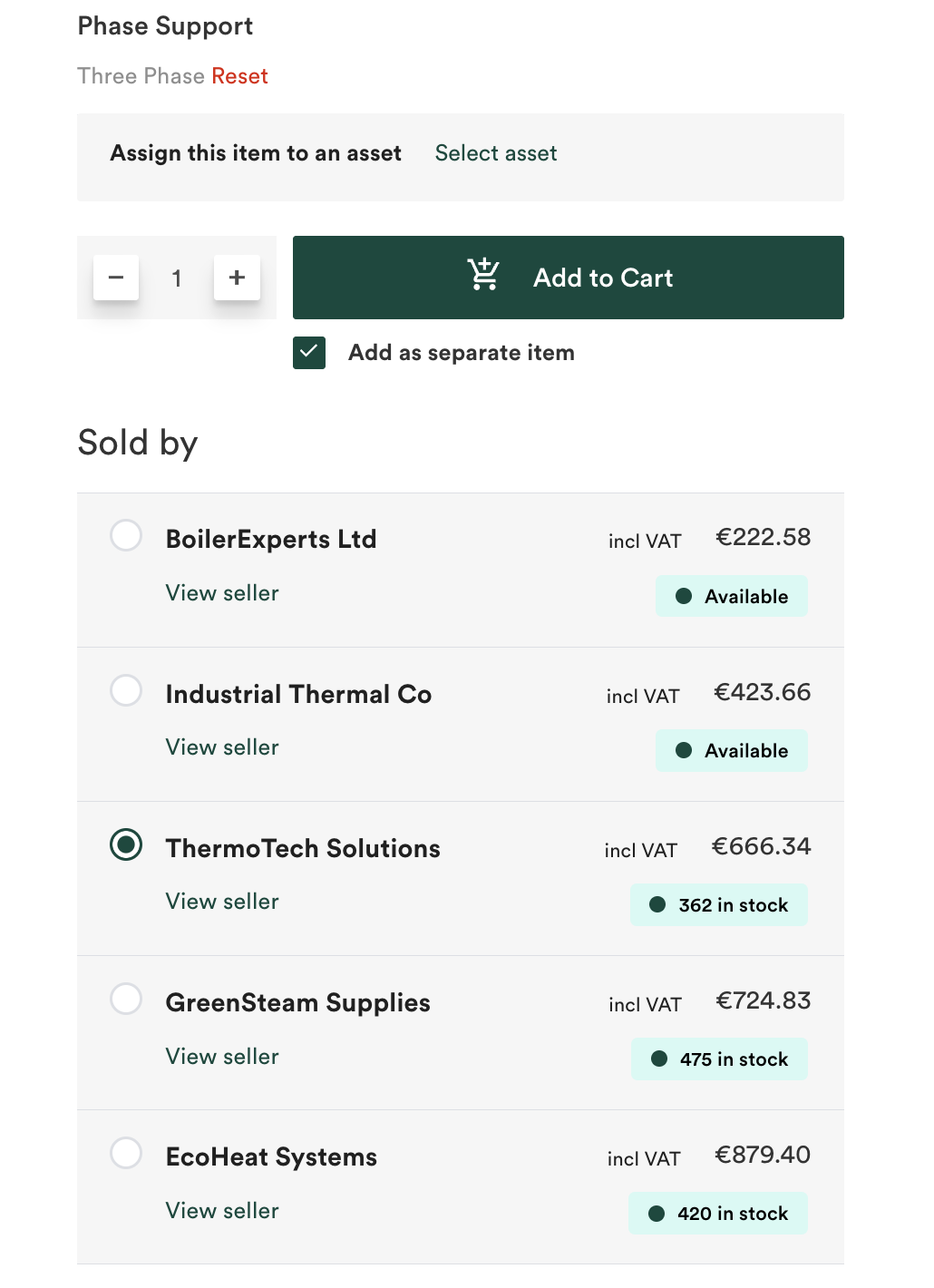Select the EcoHeat Systems seller option
The image size is (934, 1288).
coord(126,1153)
